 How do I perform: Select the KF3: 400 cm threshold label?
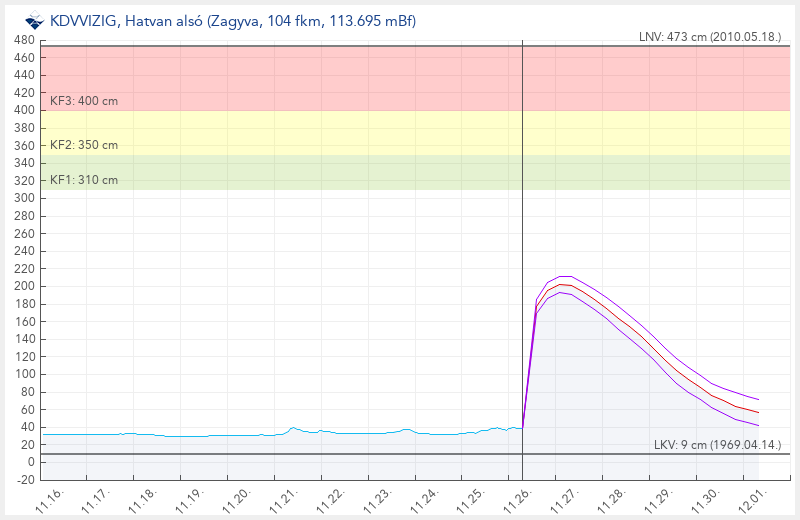(84, 101)
